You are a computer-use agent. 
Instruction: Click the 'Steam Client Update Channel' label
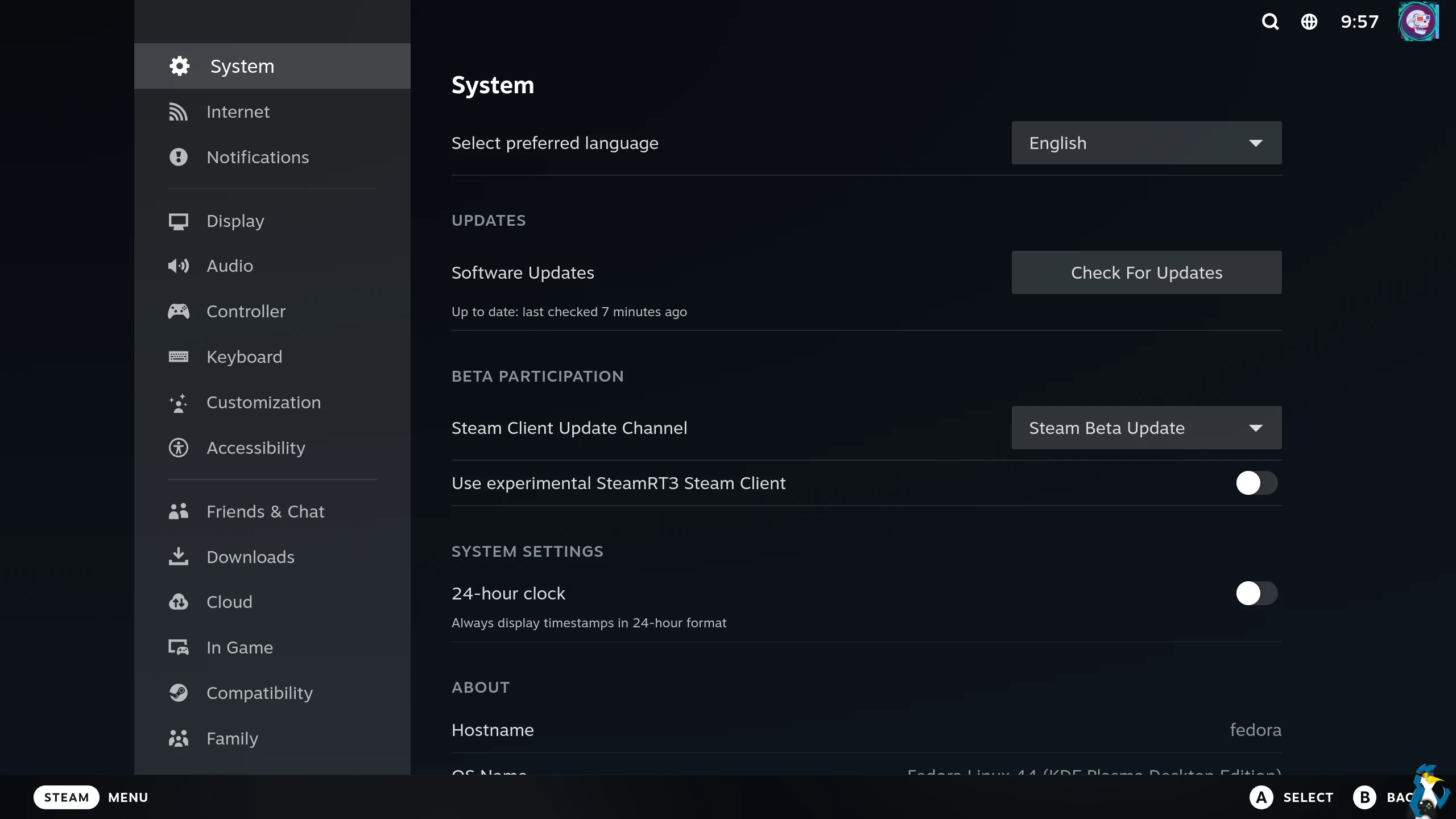coord(569,428)
